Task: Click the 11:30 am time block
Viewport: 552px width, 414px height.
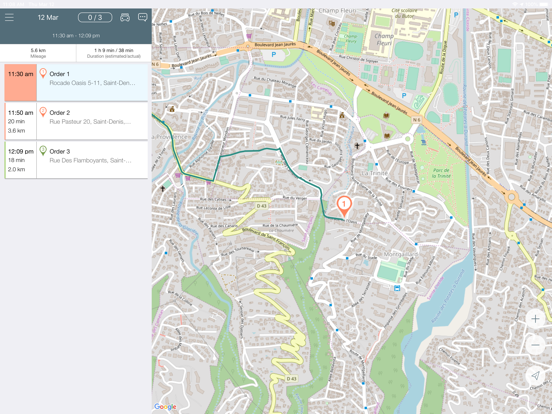Action: pos(20,82)
